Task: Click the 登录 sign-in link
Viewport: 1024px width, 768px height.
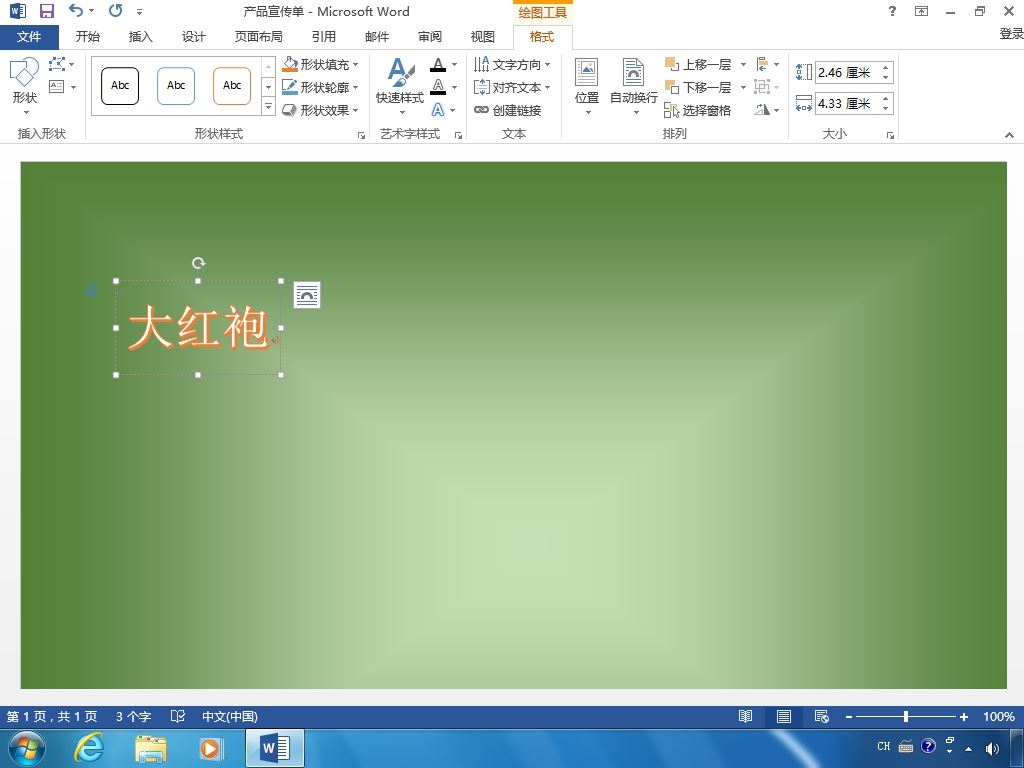Action: (1011, 34)
